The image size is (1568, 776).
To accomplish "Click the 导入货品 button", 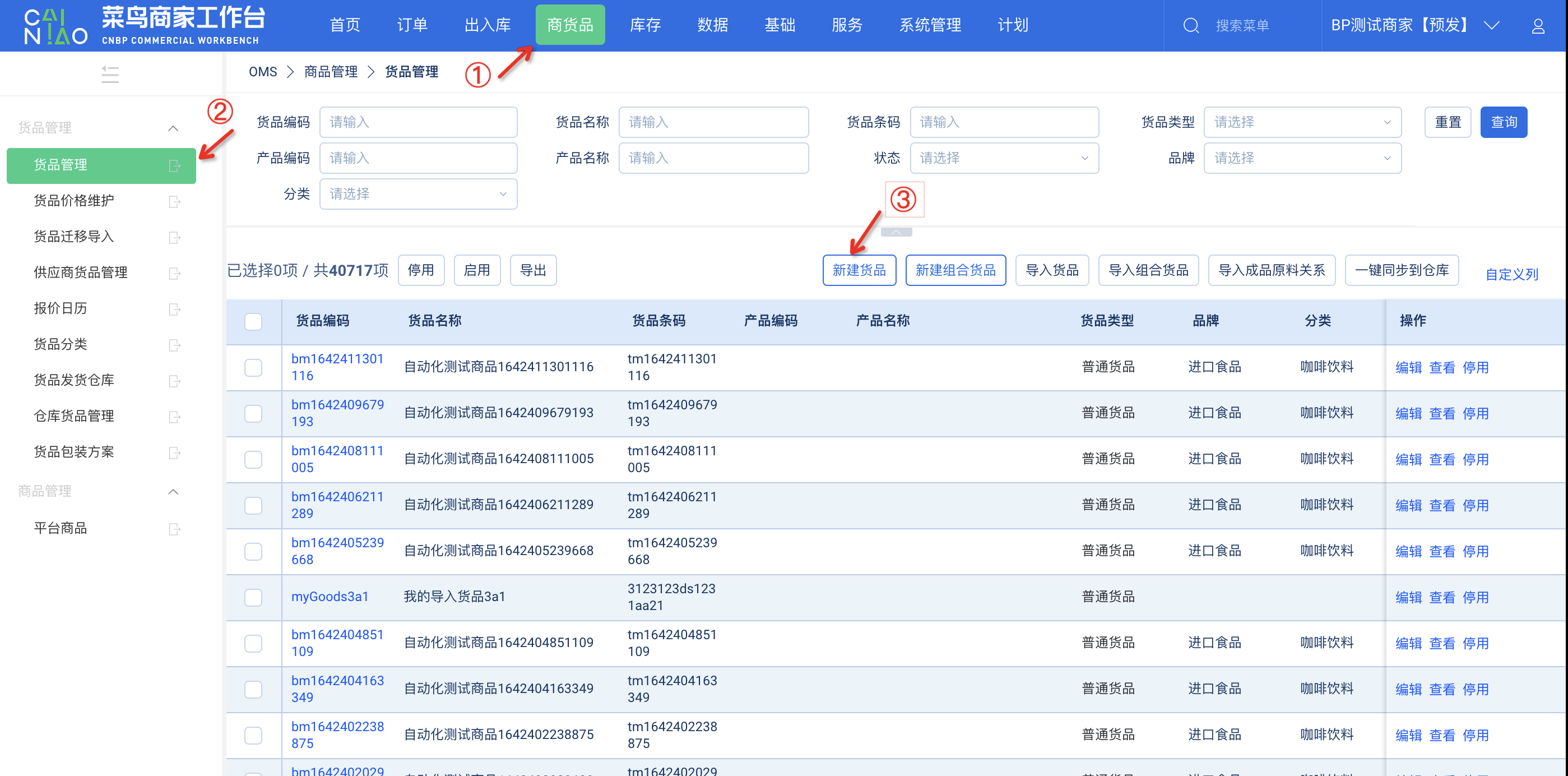I will click(1052, 270).
